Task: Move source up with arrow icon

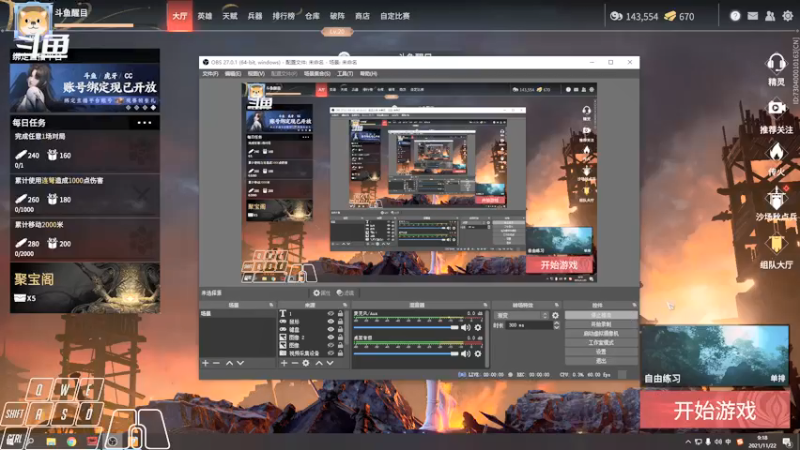Action: [319, 363]
